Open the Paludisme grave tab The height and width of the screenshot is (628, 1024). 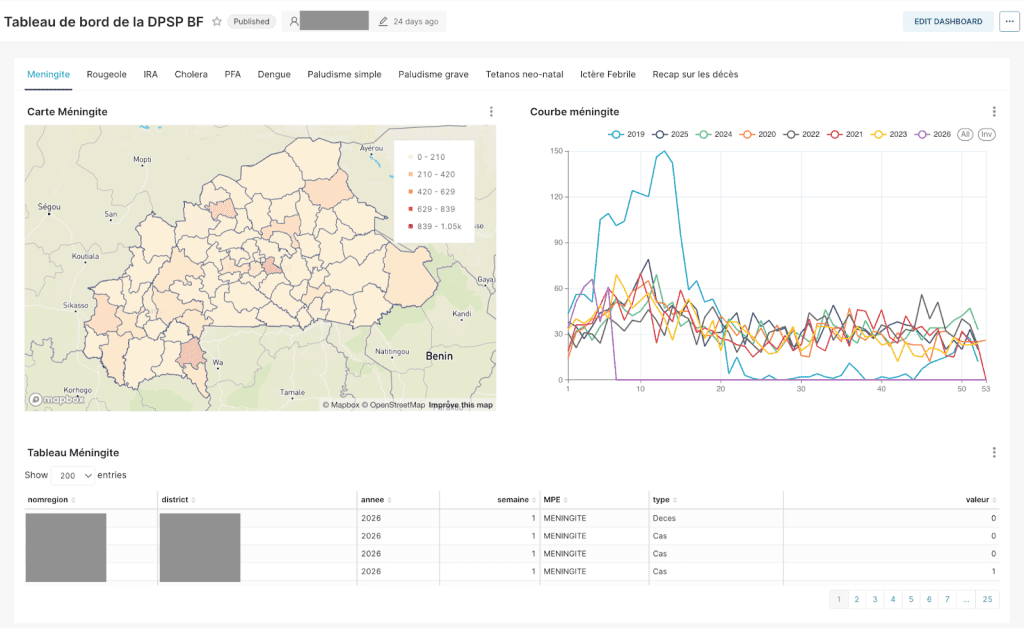click(x=432, y=74)
